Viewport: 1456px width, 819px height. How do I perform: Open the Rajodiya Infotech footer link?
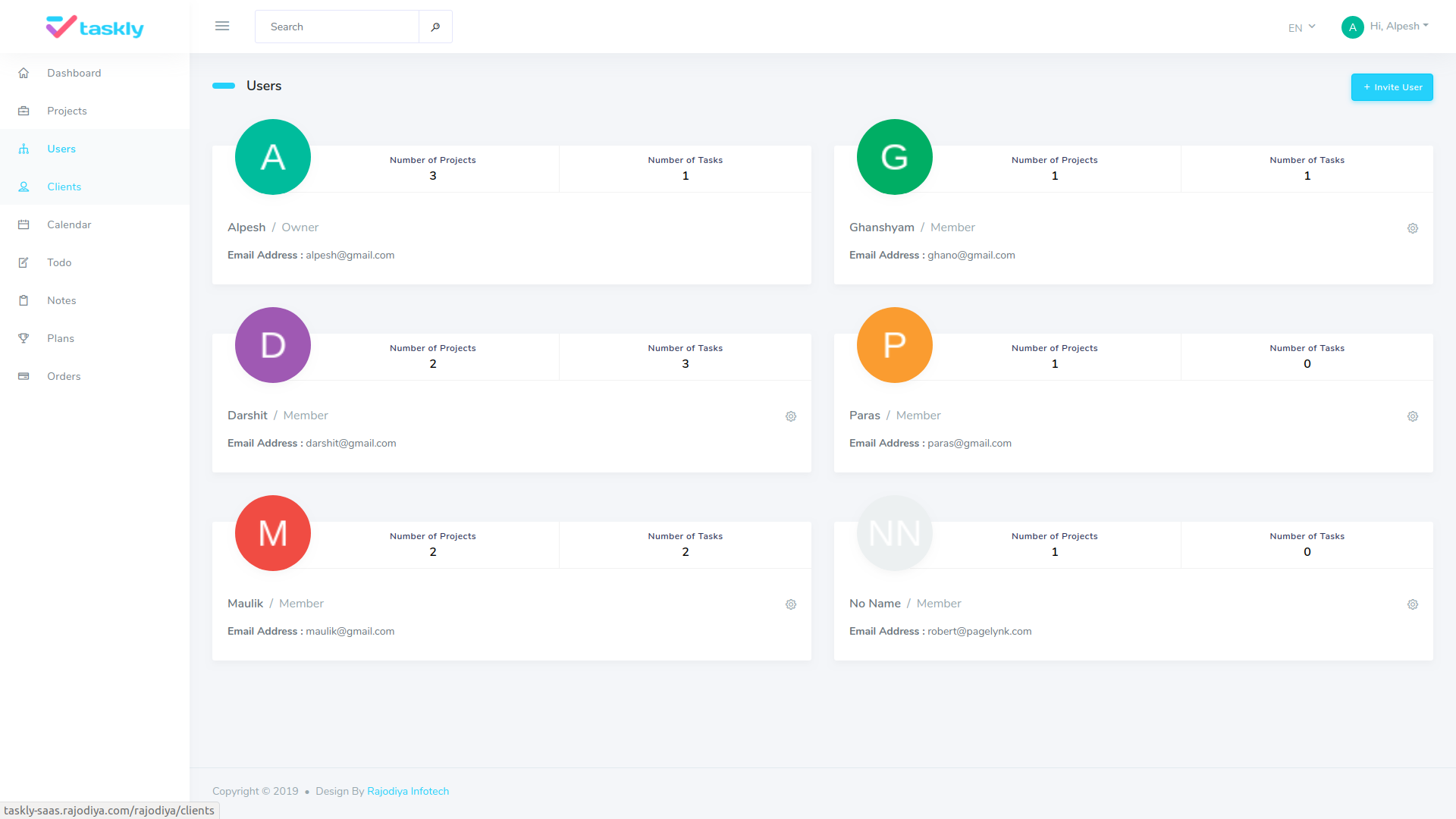coord(408,791)
